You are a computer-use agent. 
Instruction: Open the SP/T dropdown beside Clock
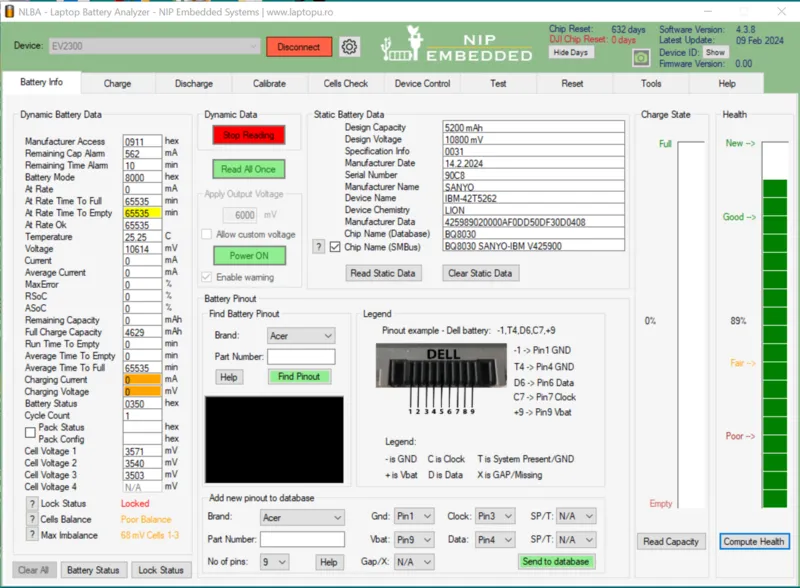point(576,516)
